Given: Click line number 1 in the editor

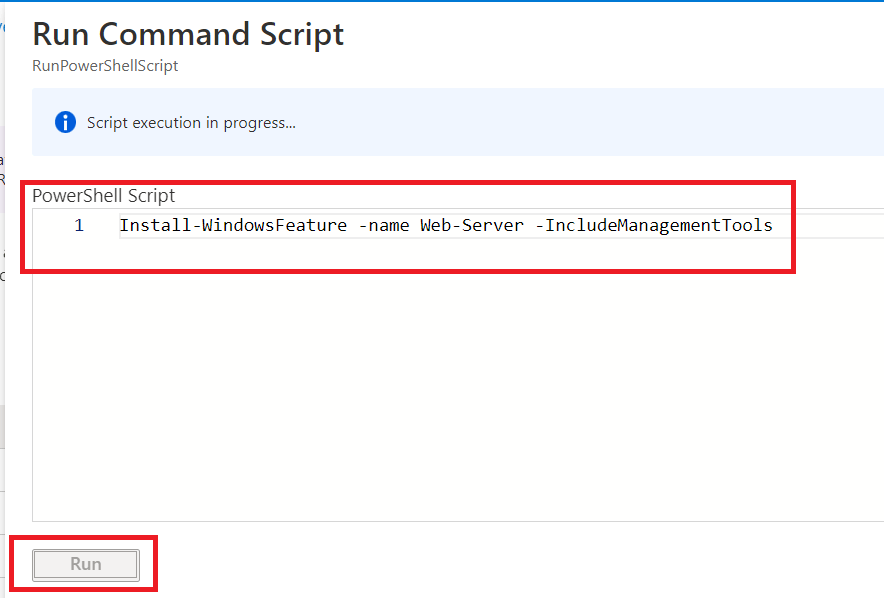Looking at the screenshot, I should click(x=79, y=225).
